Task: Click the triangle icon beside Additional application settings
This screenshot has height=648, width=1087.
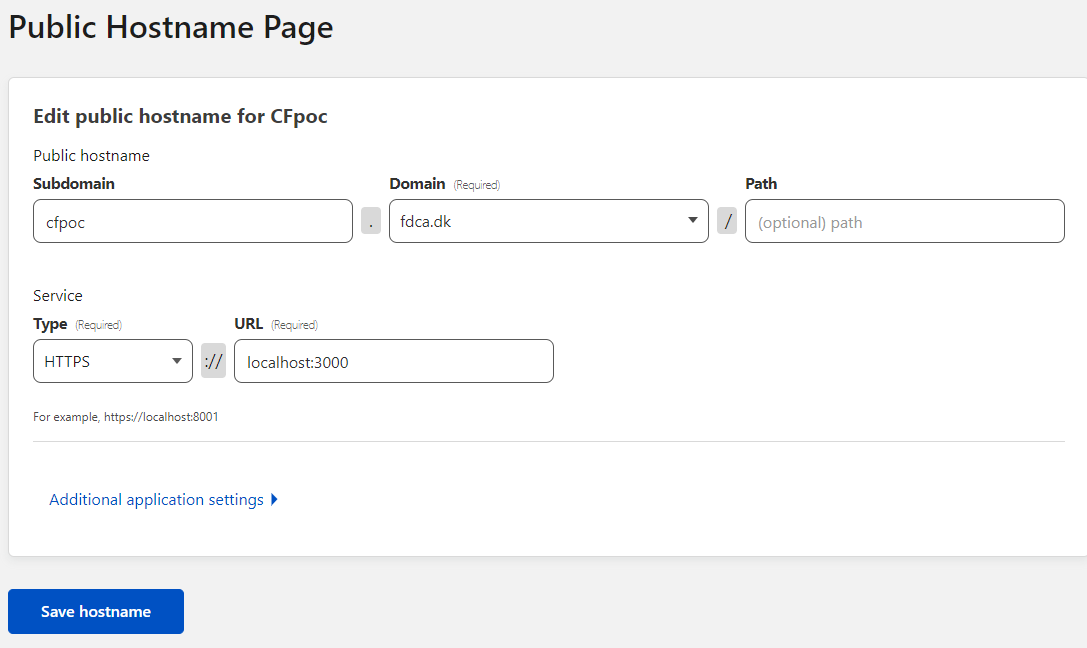Action: [x=274, y=500]
